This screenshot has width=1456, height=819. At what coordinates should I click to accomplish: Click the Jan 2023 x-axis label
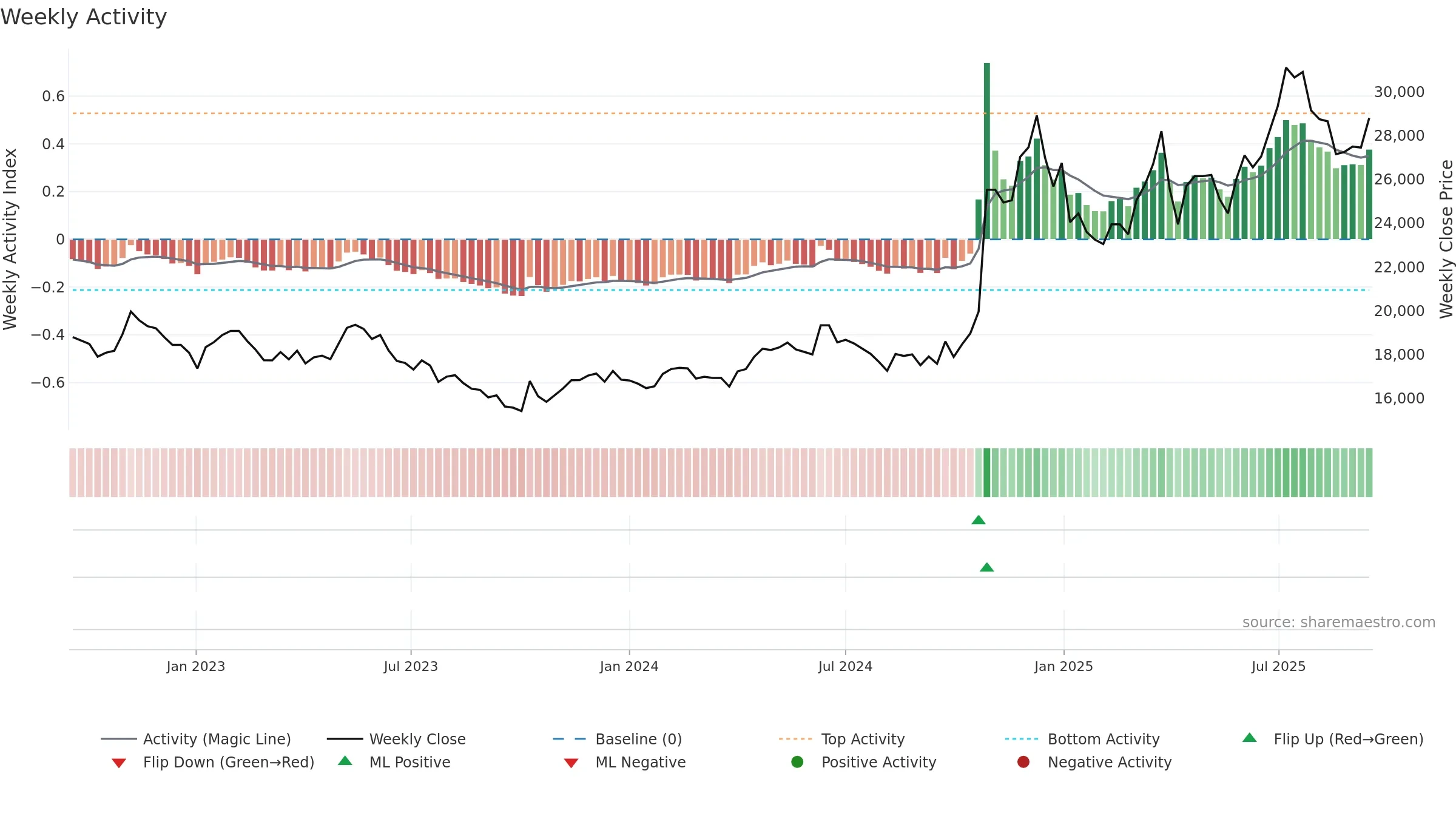196,666
